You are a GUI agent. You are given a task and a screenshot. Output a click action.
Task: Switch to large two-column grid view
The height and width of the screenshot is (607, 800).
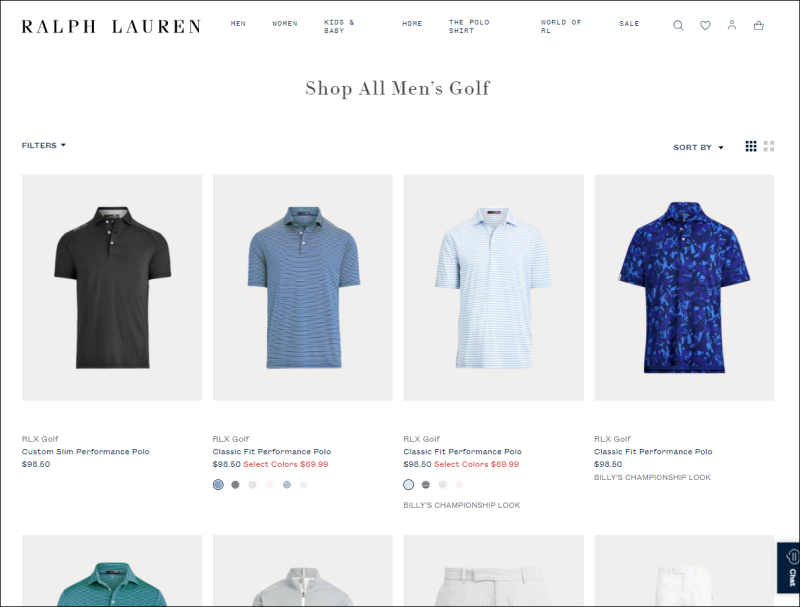pos(769,146)
